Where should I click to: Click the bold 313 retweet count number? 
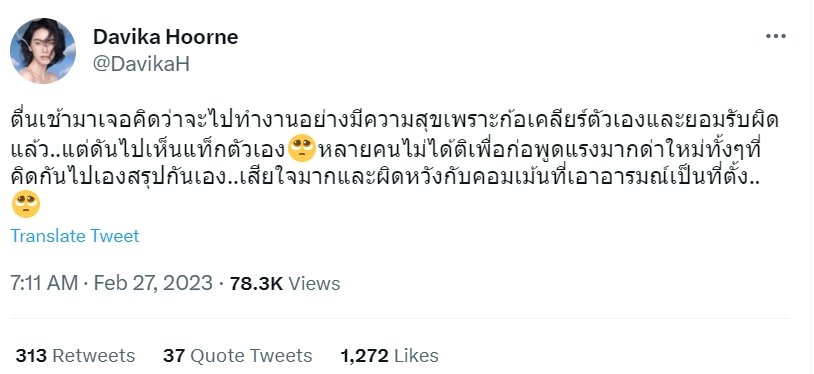(31, 356)
